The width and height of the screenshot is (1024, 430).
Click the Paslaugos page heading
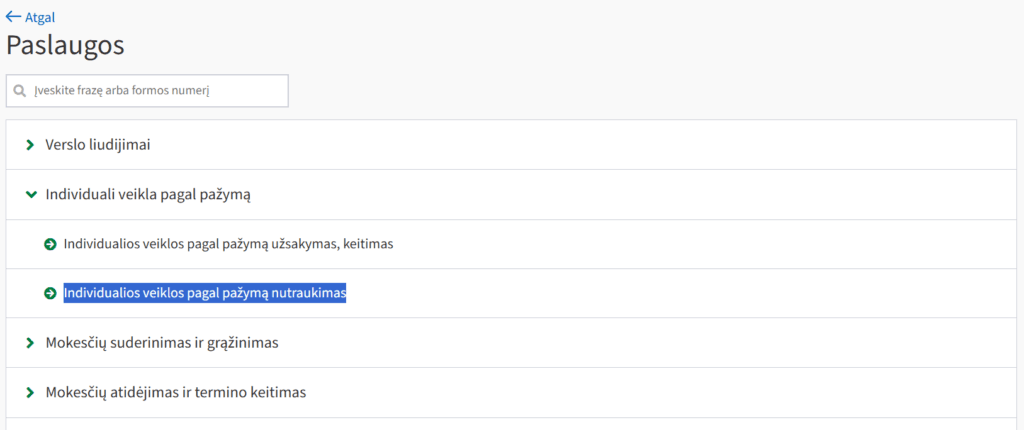(x=65, y=46)
